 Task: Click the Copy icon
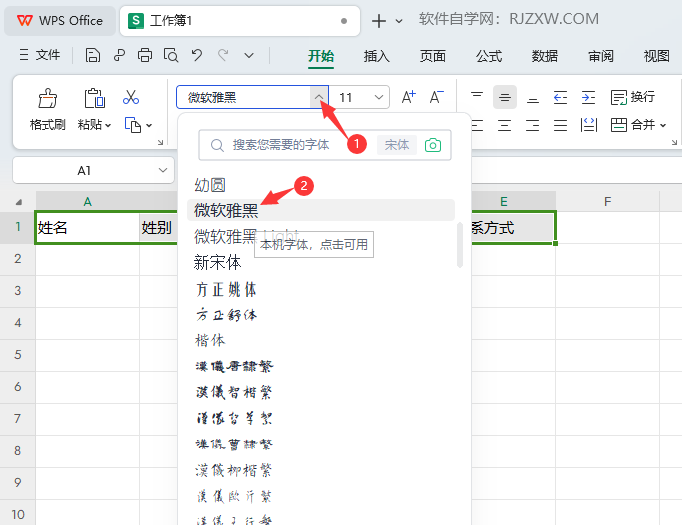click(x=133, y=125)
